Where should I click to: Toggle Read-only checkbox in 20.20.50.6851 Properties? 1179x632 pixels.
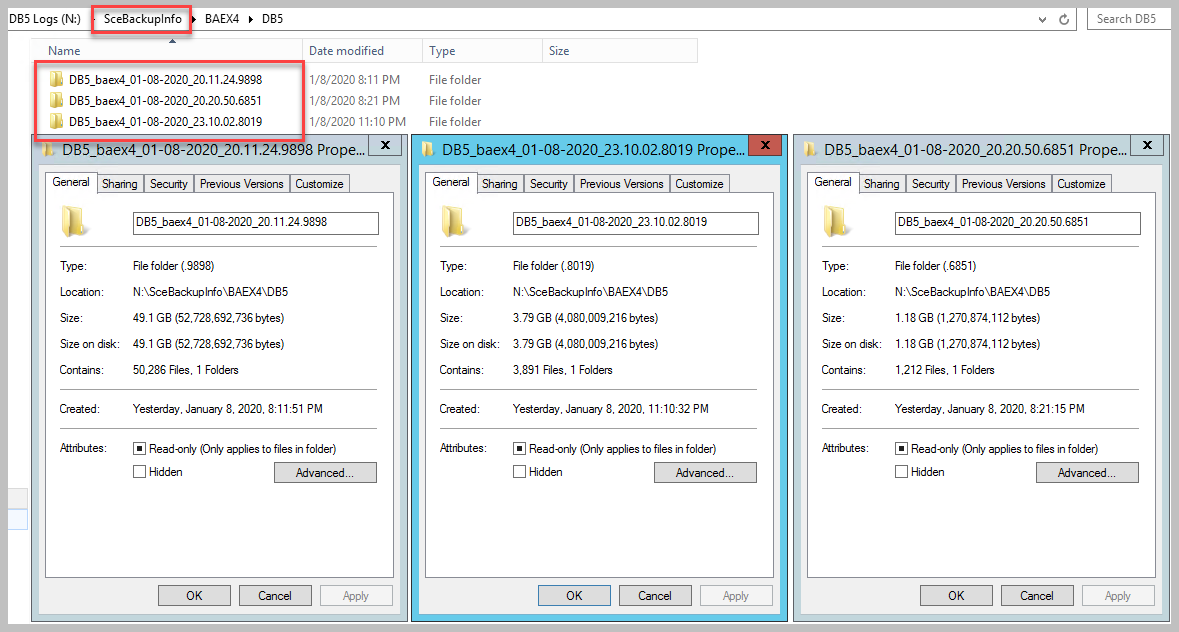pyautogui.click(x=901, y=449)
